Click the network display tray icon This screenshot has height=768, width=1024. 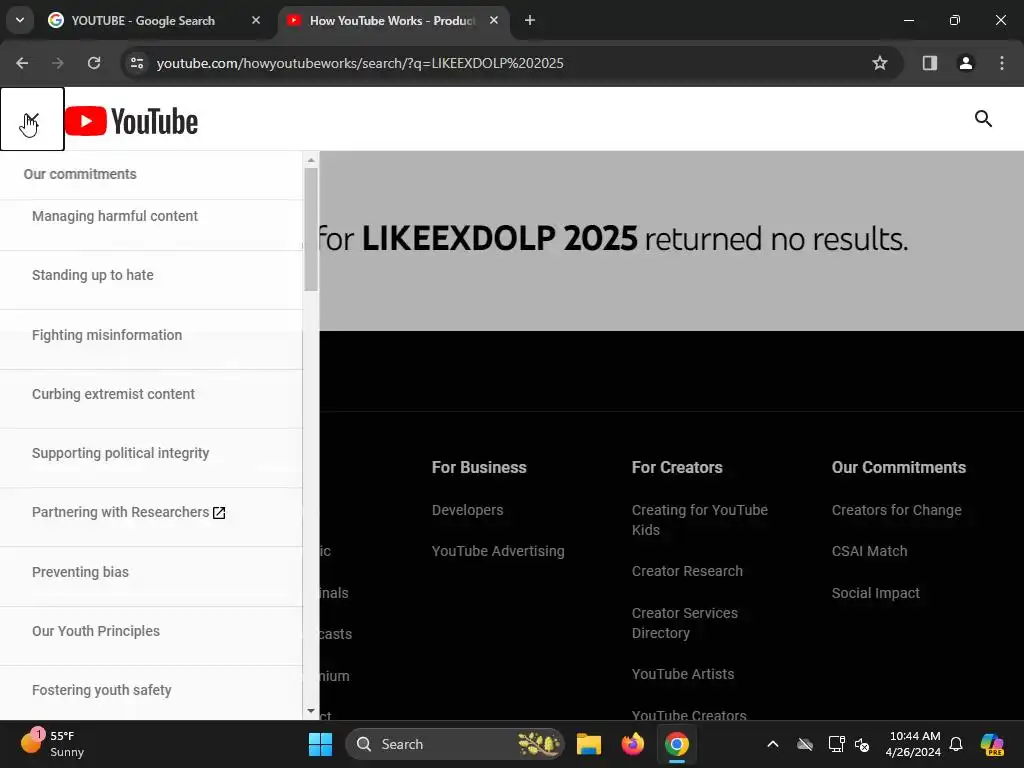[836, 744]
